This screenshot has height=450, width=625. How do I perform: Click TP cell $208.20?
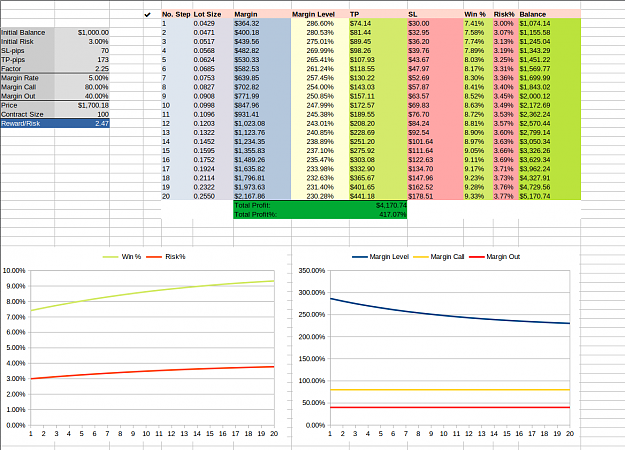tap(378, 124)
